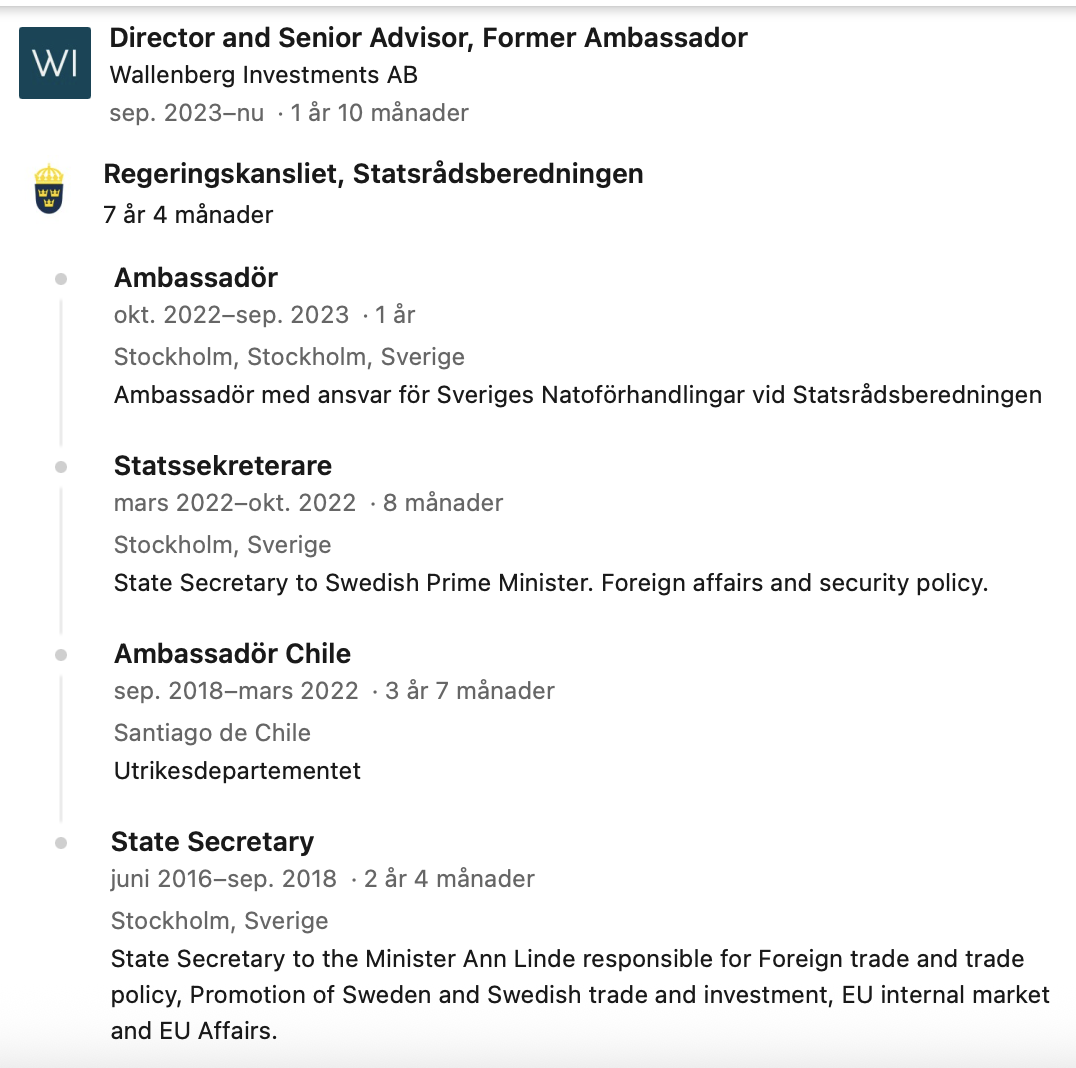Open Regeringskansliet, Statsrådsberedningen company heading

(x=373, y=174)
